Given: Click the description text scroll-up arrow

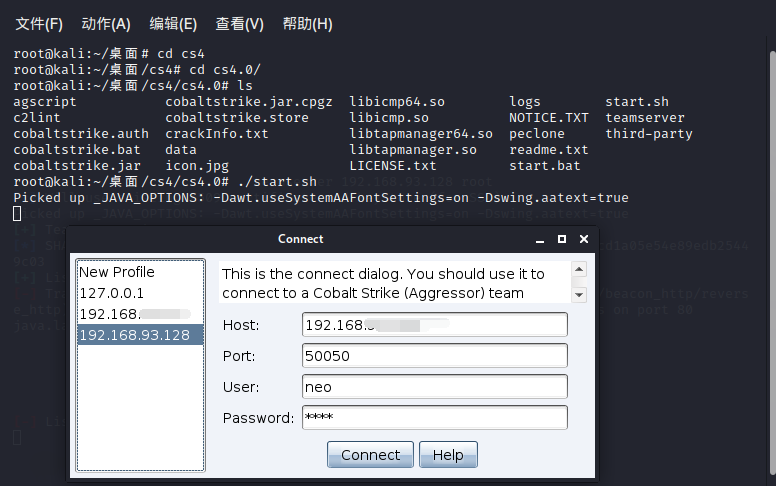Looking at the screenshot, I should pos(579,269).
